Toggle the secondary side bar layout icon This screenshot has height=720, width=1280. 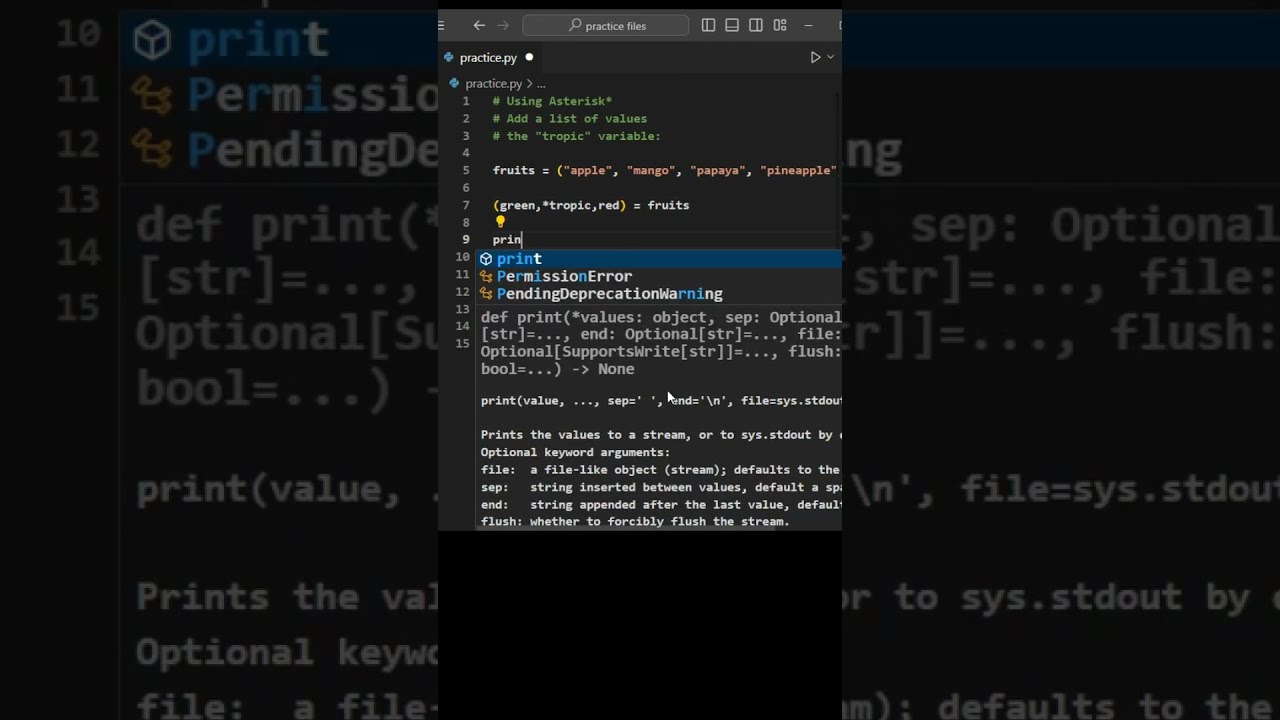click(756, 25)
